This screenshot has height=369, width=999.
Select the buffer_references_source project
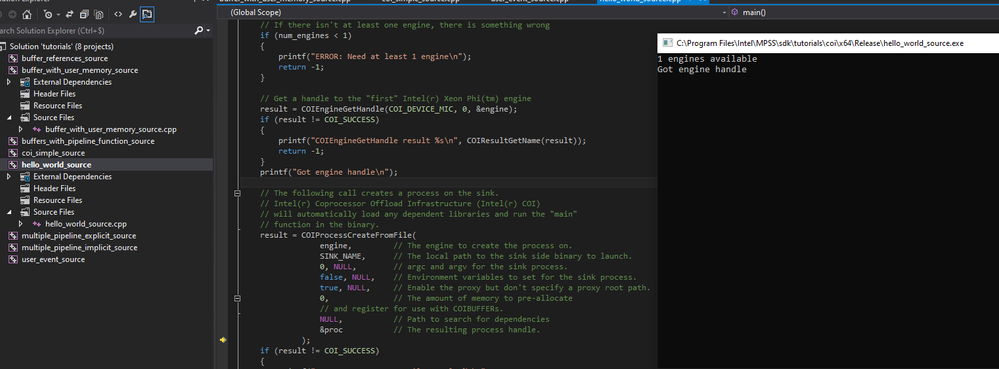point(64,59)
